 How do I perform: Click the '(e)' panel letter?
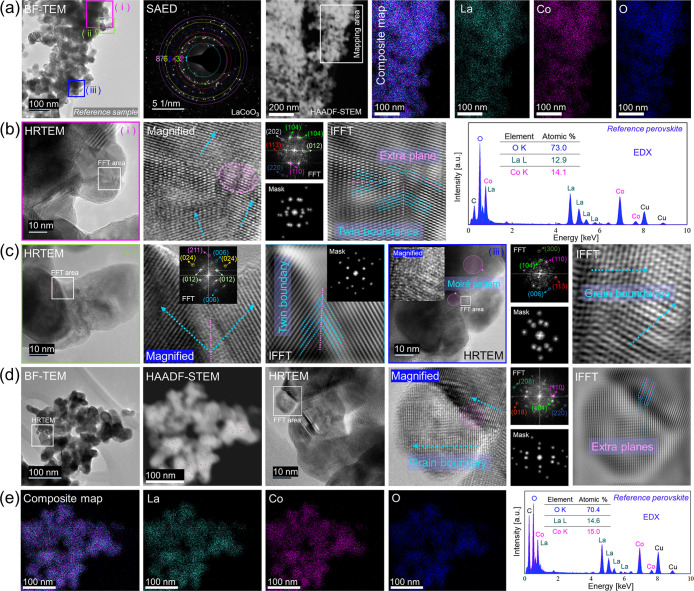coord(10,496)
